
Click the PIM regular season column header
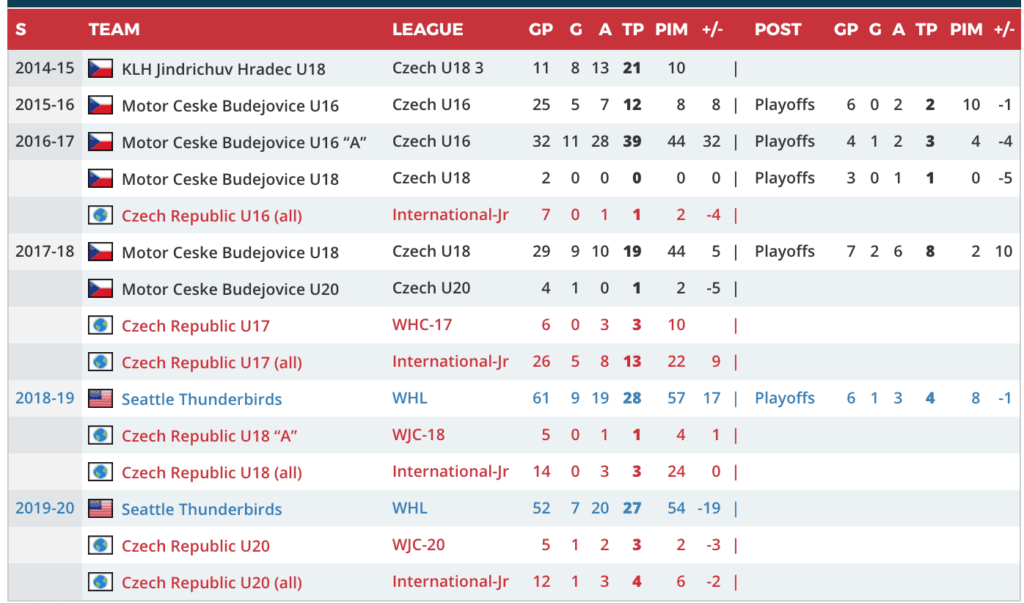tap(671, 30)
